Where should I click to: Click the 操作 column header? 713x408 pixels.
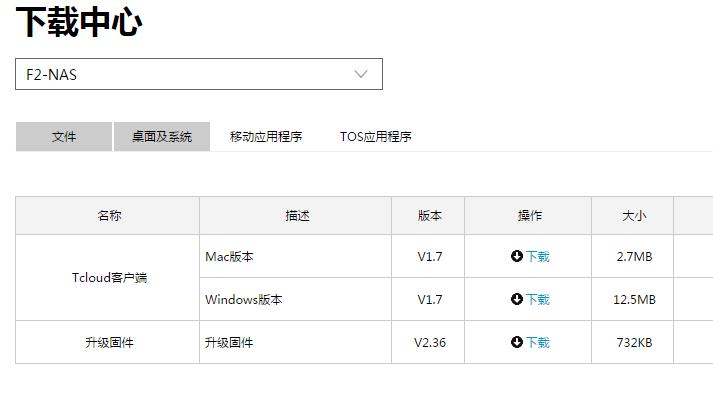(529, 215)
